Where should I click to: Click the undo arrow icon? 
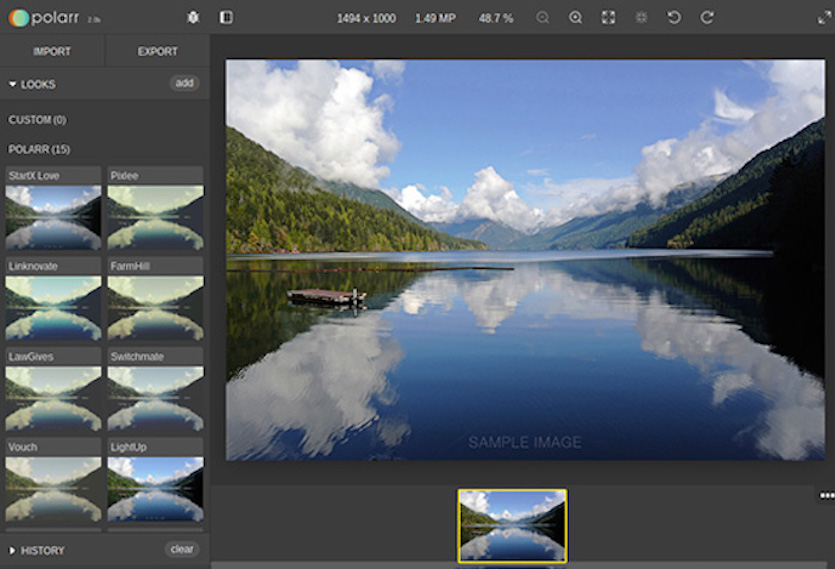(x=674, y=17)
